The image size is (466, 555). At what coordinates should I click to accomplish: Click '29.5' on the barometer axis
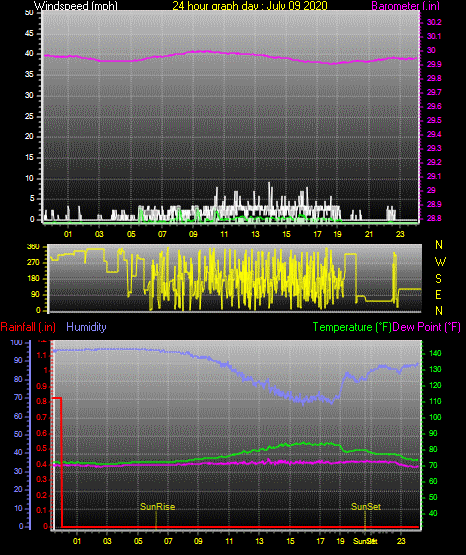pyautogui.click(x=434, y=120)
